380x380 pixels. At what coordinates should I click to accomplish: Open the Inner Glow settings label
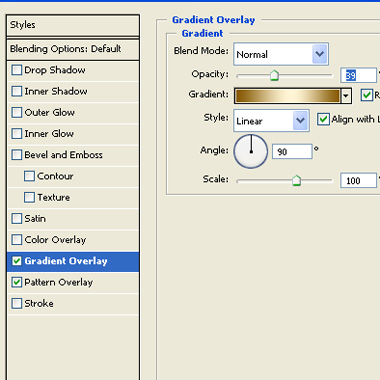[49, 134]
